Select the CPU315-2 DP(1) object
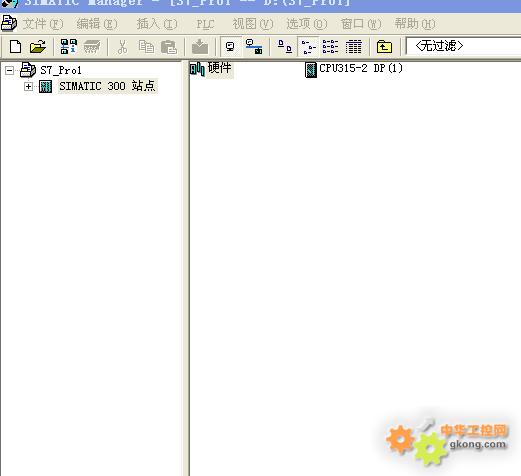This screenshot has height=476, width=521. [x=354, y=69]
